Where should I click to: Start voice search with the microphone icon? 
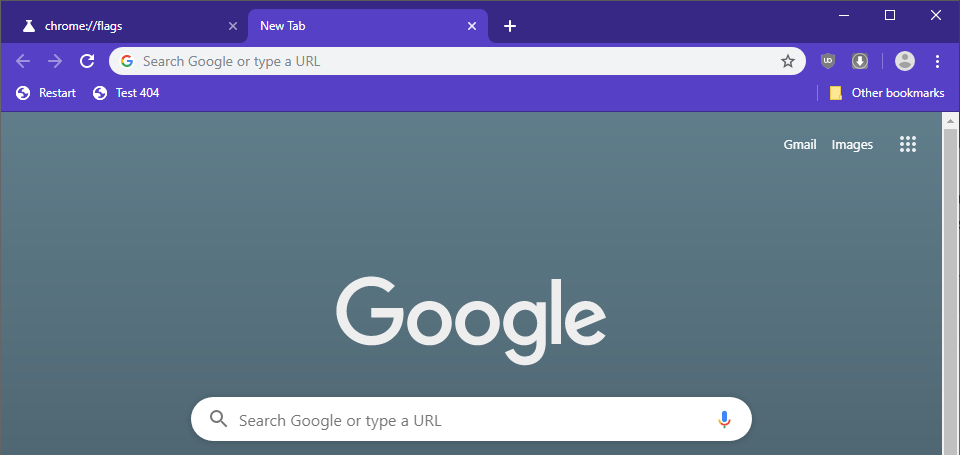pos(724,419)
